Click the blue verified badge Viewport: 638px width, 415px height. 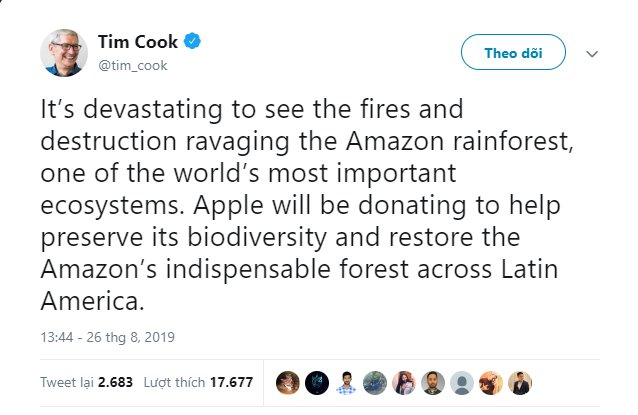point(193,42)
